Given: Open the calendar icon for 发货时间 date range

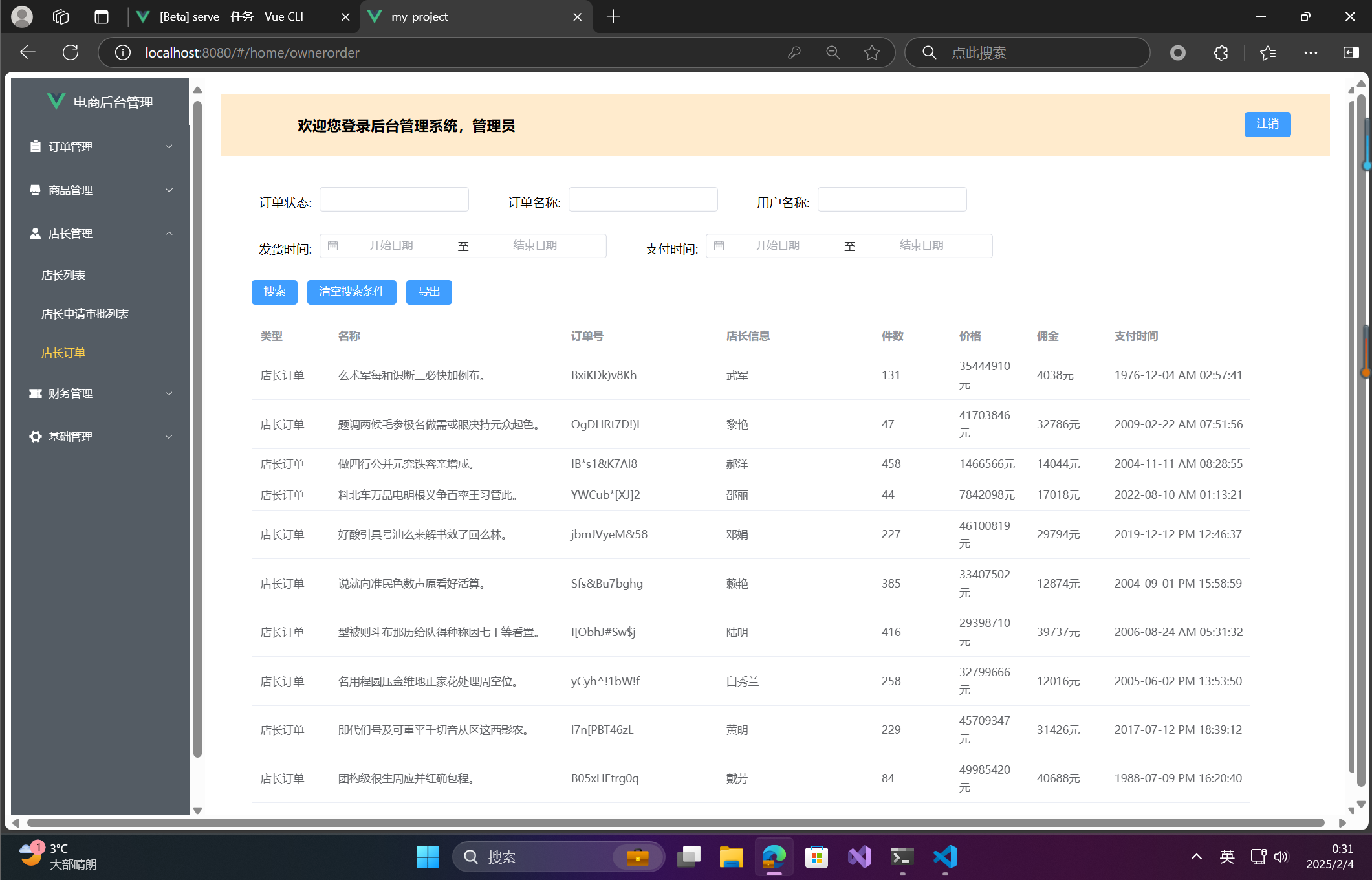Looking at the screenshot, I should coord(333,245).
